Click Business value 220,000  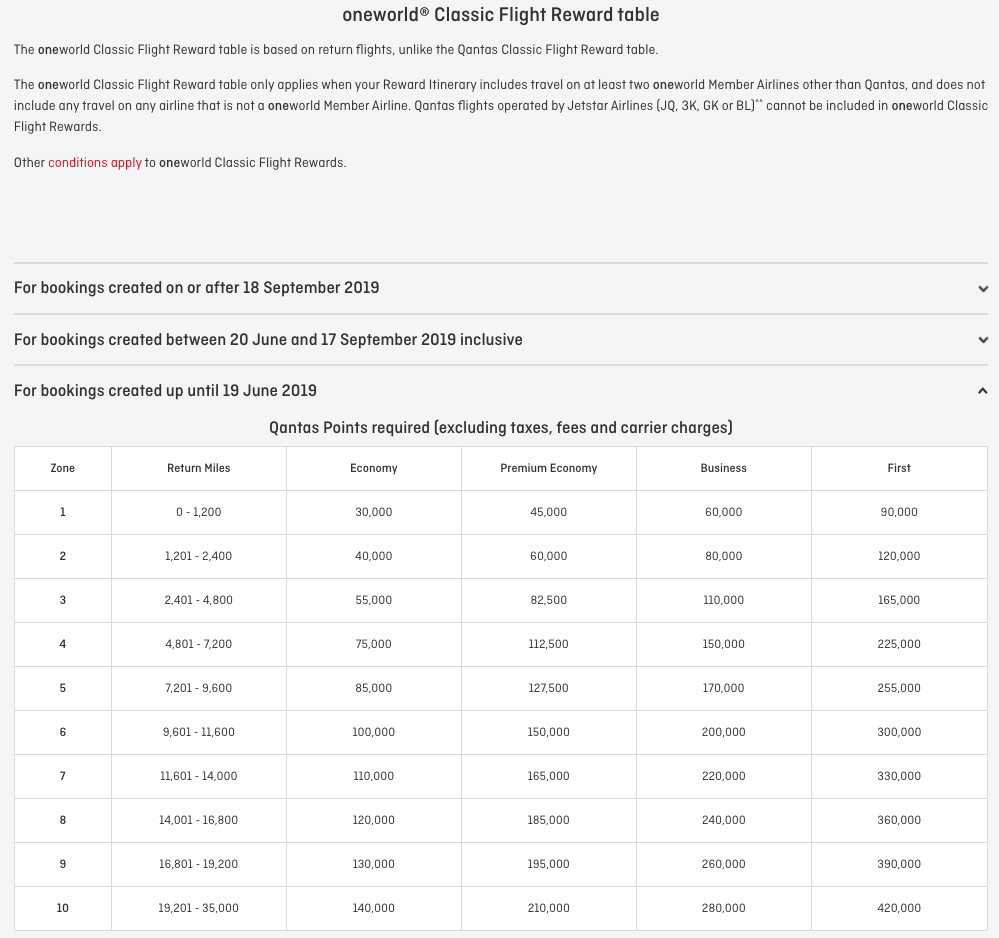click(724, 776)
